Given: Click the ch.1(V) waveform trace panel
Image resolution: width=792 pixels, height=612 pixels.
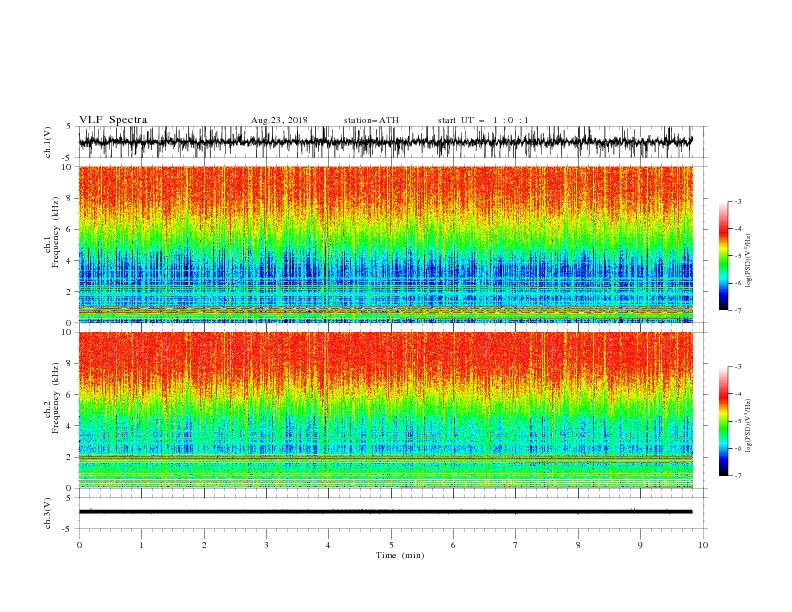Looking at the screenshot, I should point(392,142).
